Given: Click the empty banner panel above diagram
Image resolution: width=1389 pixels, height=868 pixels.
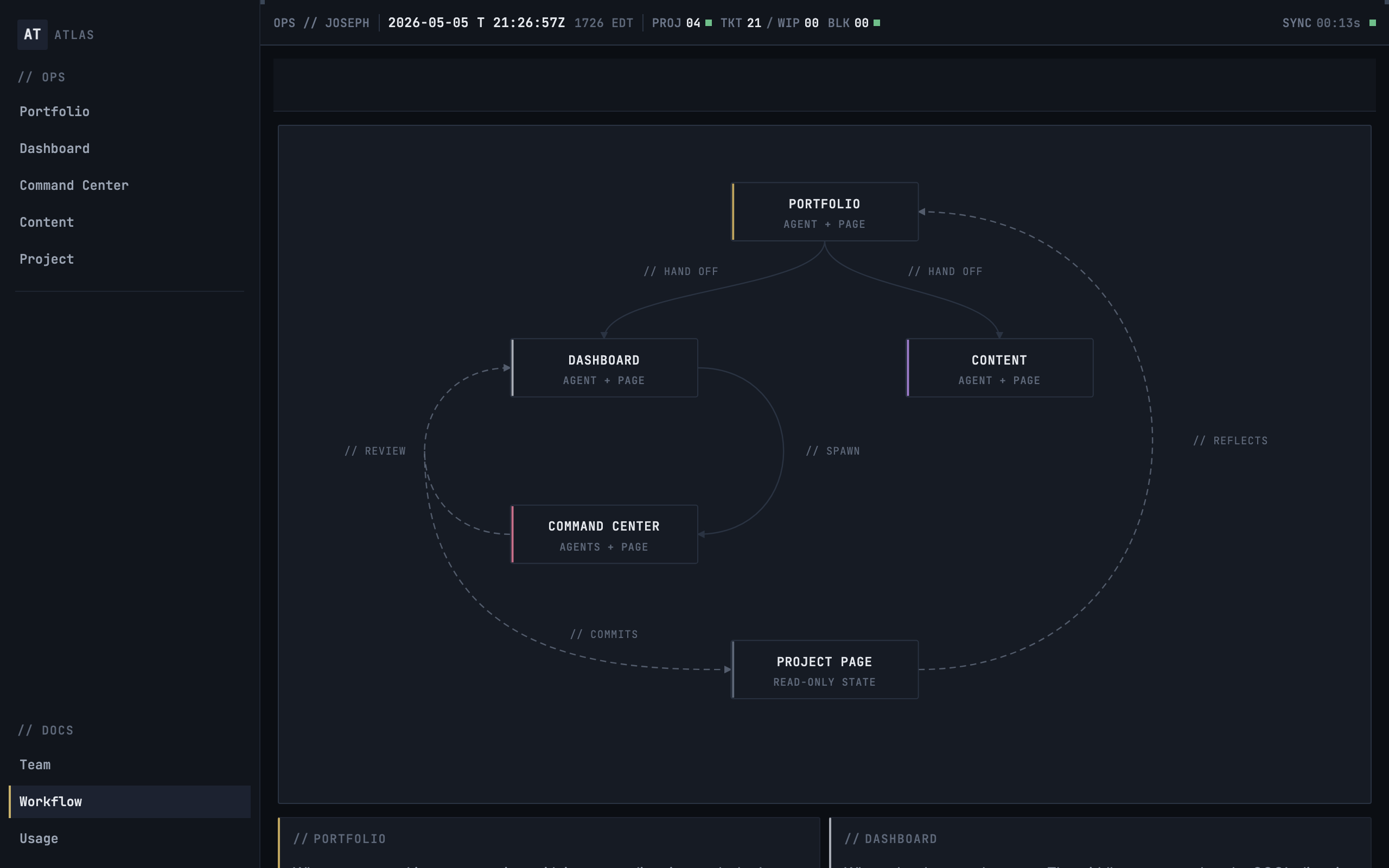Looking at the screenshot, I should 824,85.
